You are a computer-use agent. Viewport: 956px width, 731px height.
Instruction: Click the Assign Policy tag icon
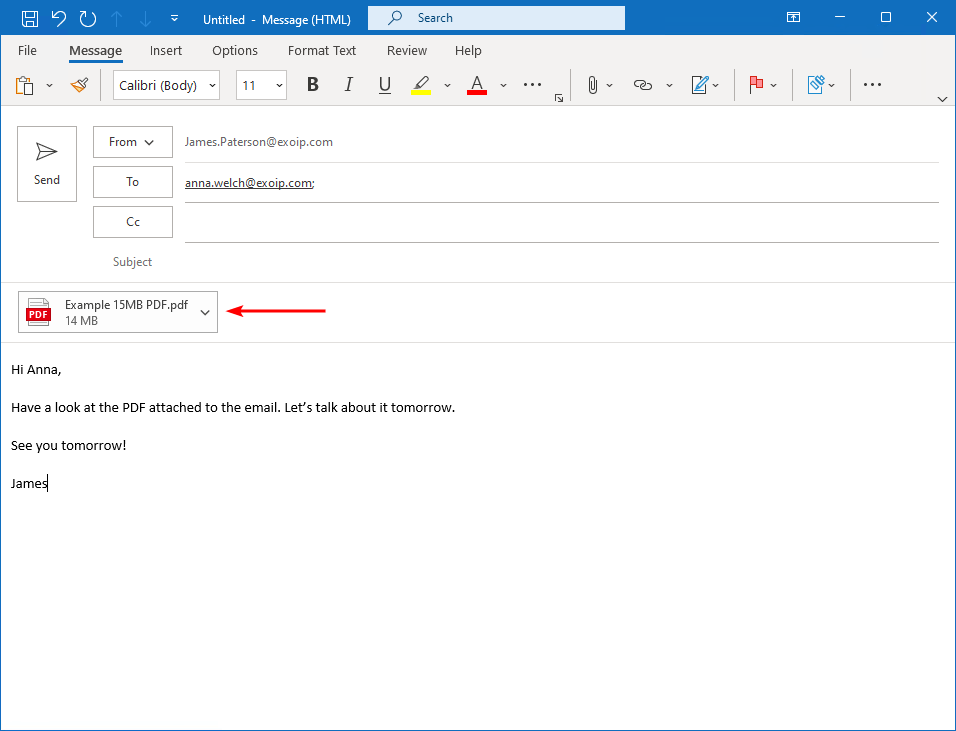coord(816,85)
